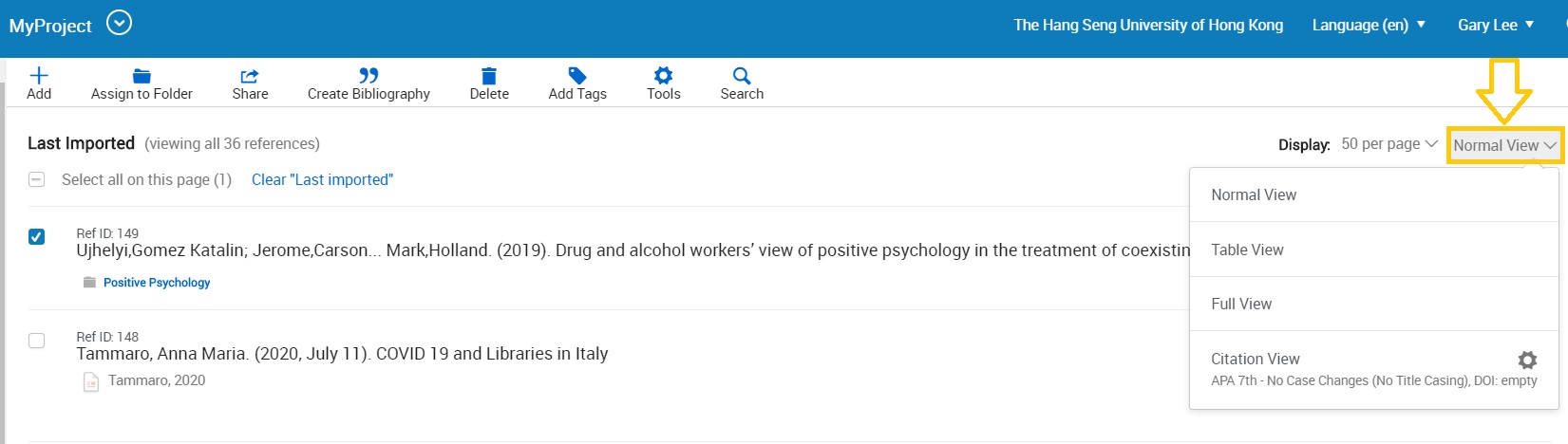Open Citation View settings gear
Image resolution: width=1568 pixels, height=444 pixels.
pyautogui.click(x=1527, y=360)
